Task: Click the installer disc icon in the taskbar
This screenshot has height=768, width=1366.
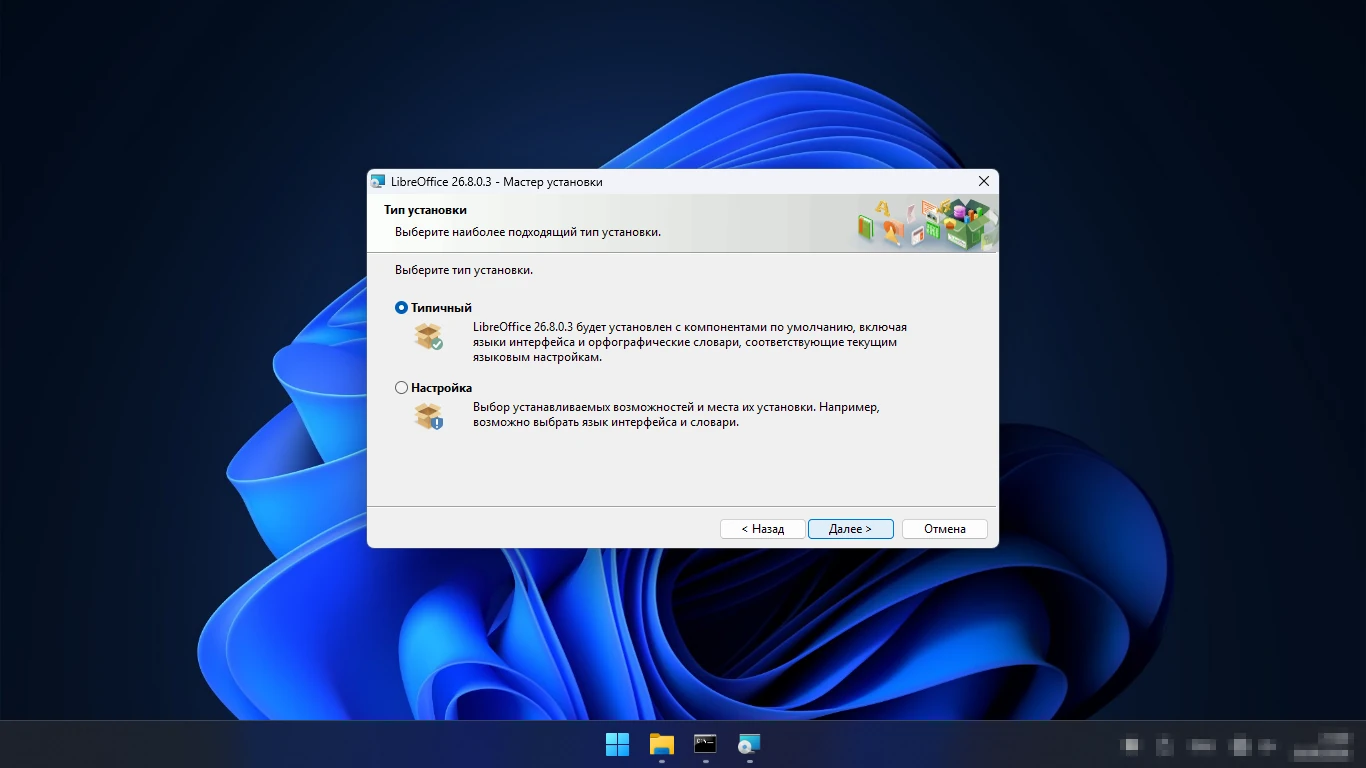Action: point(749,744)
